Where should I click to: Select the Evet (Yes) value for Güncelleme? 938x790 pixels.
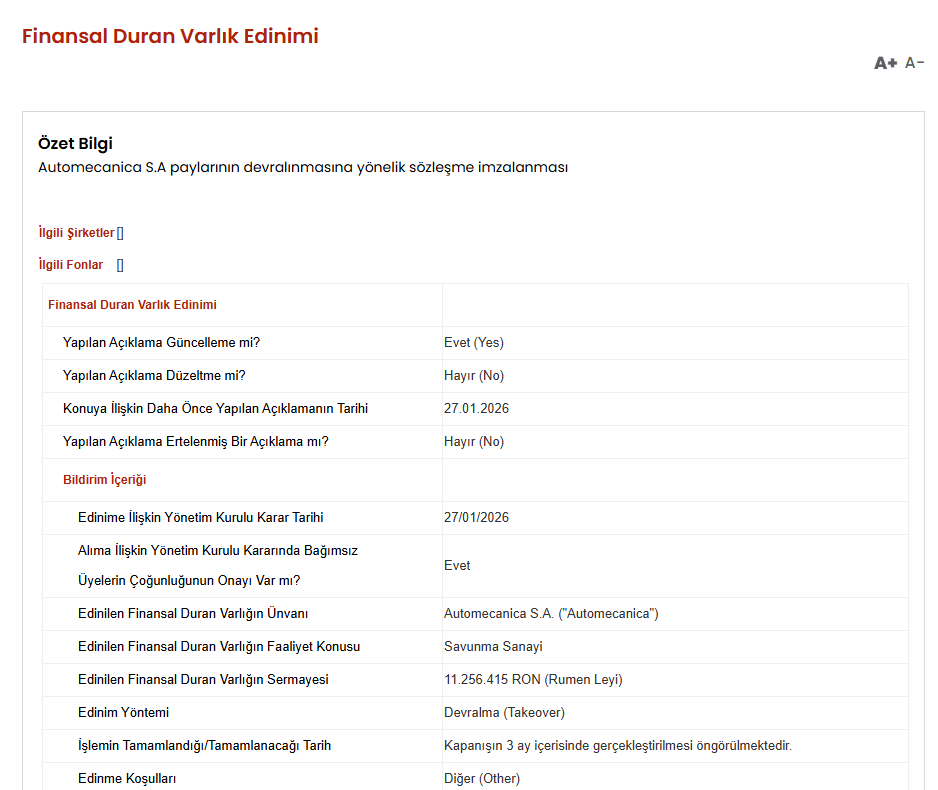tap(473, 343)
